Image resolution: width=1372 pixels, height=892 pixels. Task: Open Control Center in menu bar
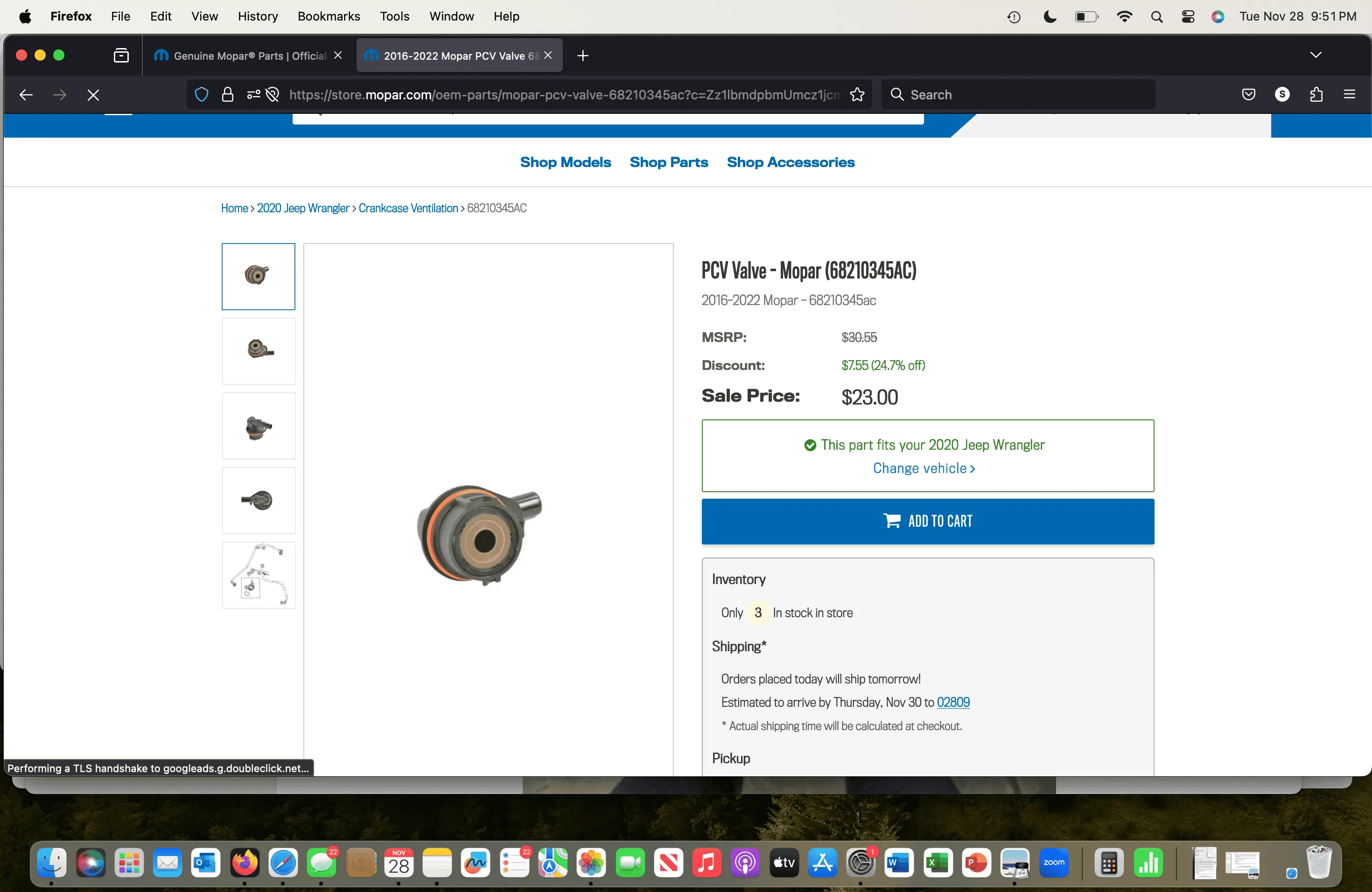click(1188, 17)
